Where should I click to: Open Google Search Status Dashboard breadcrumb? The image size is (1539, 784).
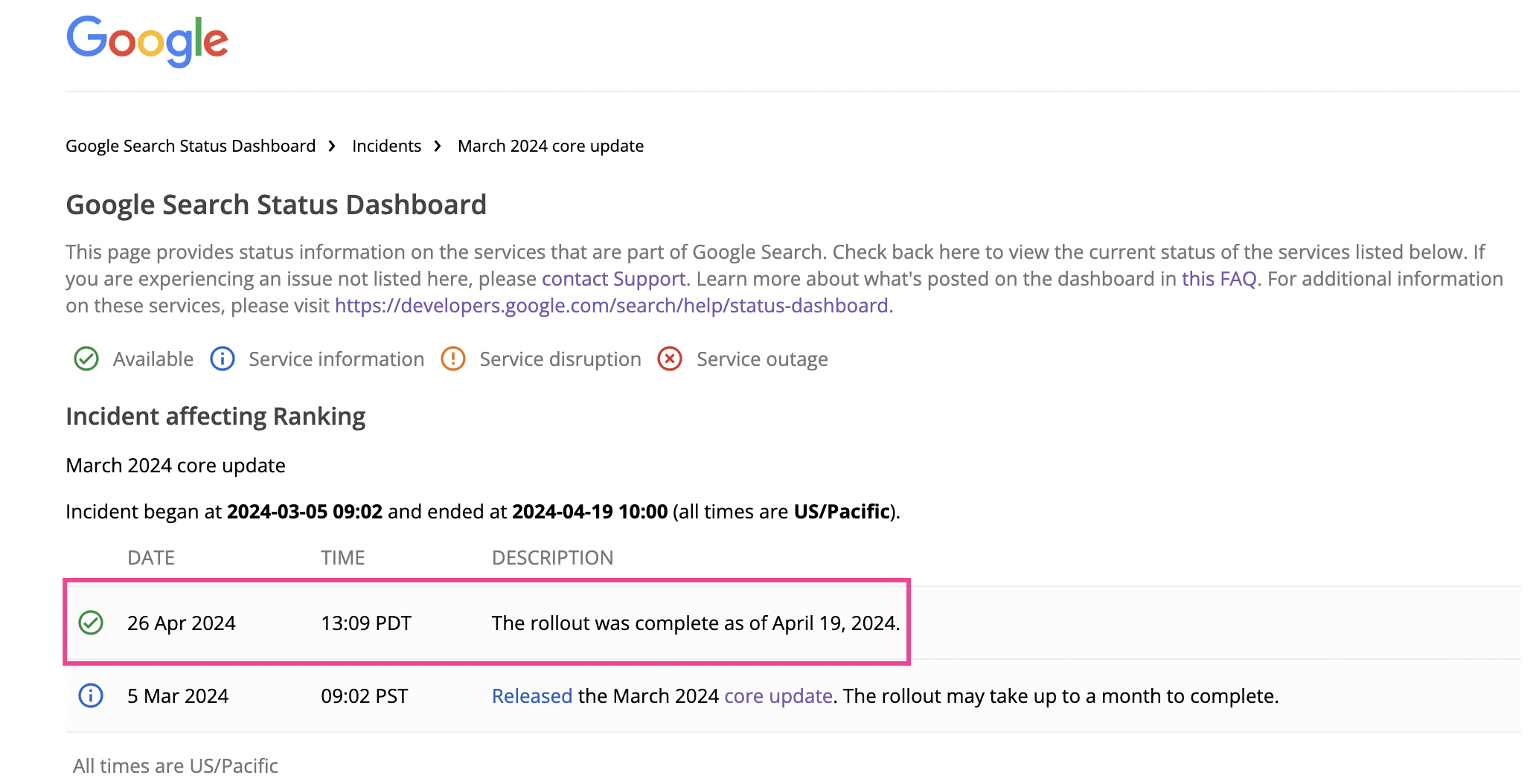pyautogui.click(x=191, y=146)
